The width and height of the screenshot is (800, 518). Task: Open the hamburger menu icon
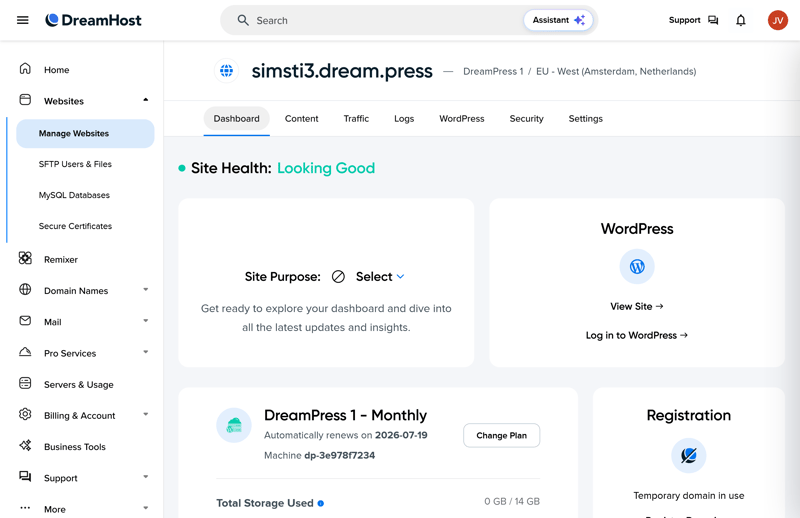22,20
